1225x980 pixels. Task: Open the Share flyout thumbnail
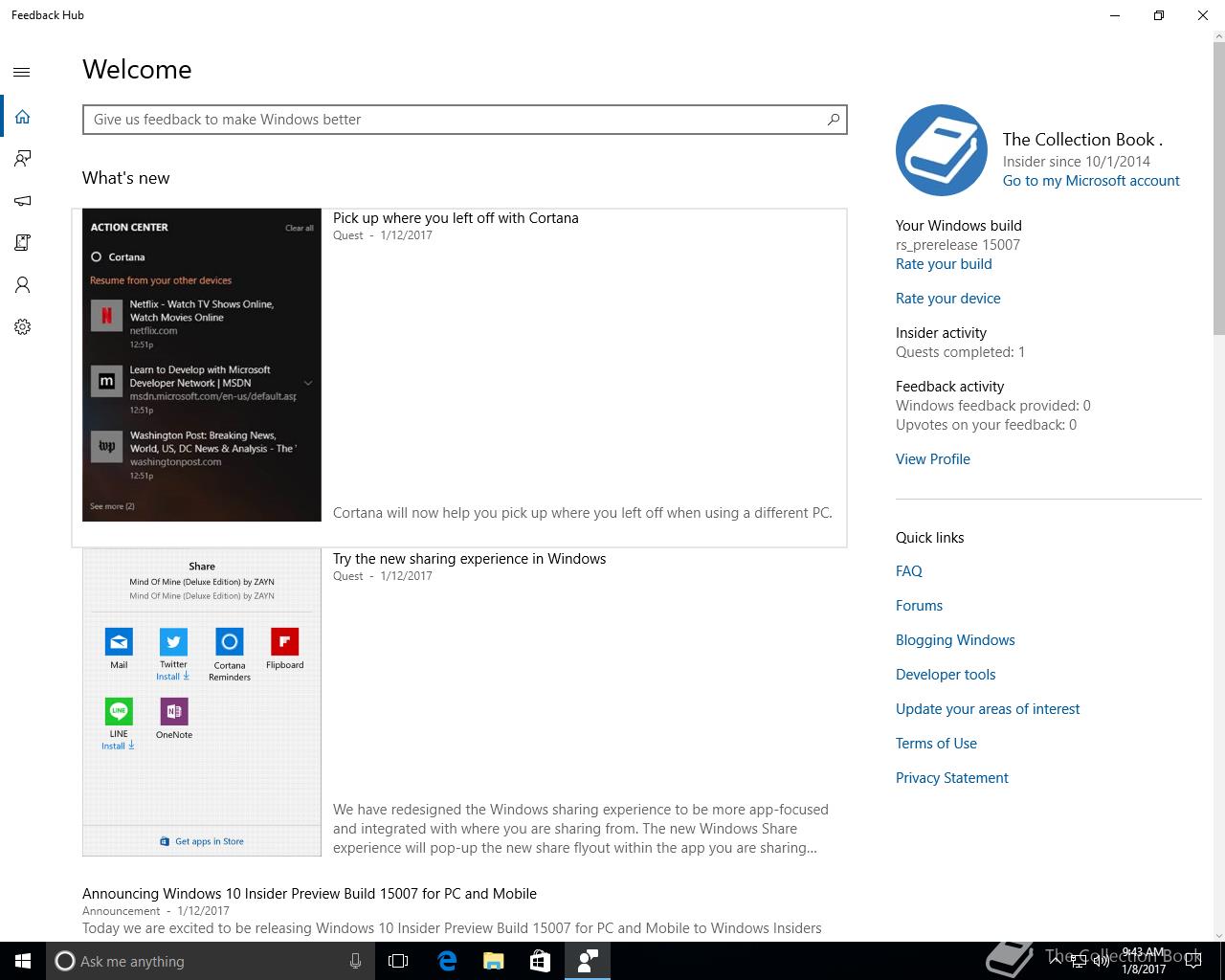(x=202, y=702)
